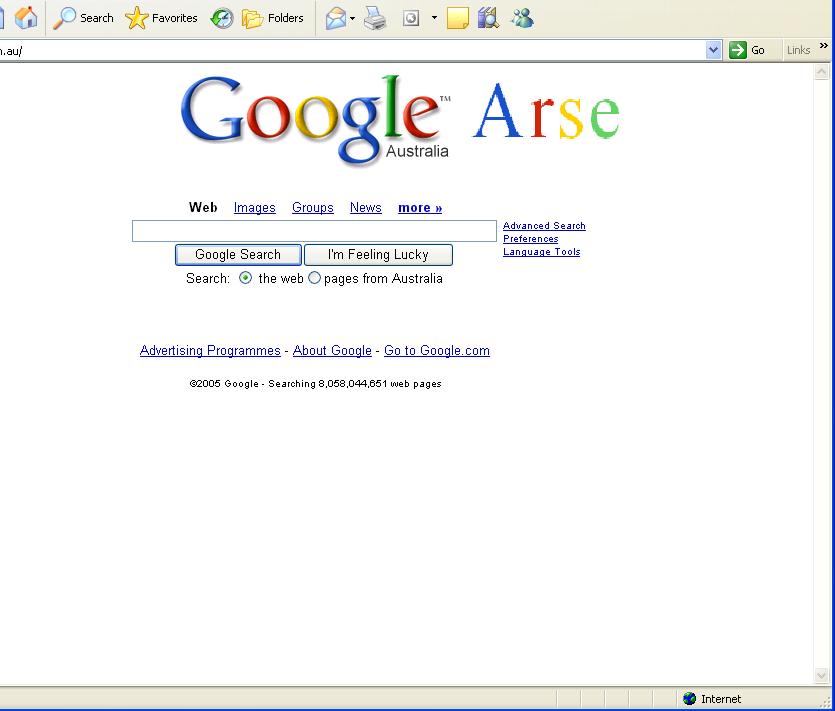Click the yellow Discuss note icon
Viewport: 835px width, 711px height.
pyautogui.click(x=457, y=18)
